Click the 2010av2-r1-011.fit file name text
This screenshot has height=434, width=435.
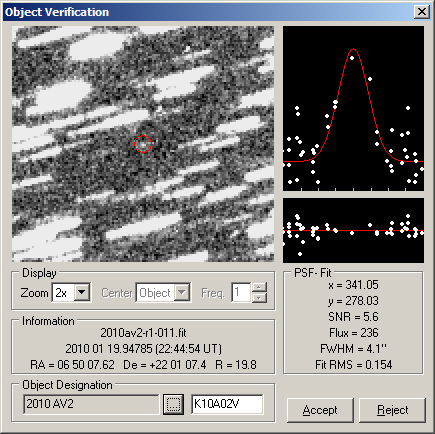coord(143,333)
